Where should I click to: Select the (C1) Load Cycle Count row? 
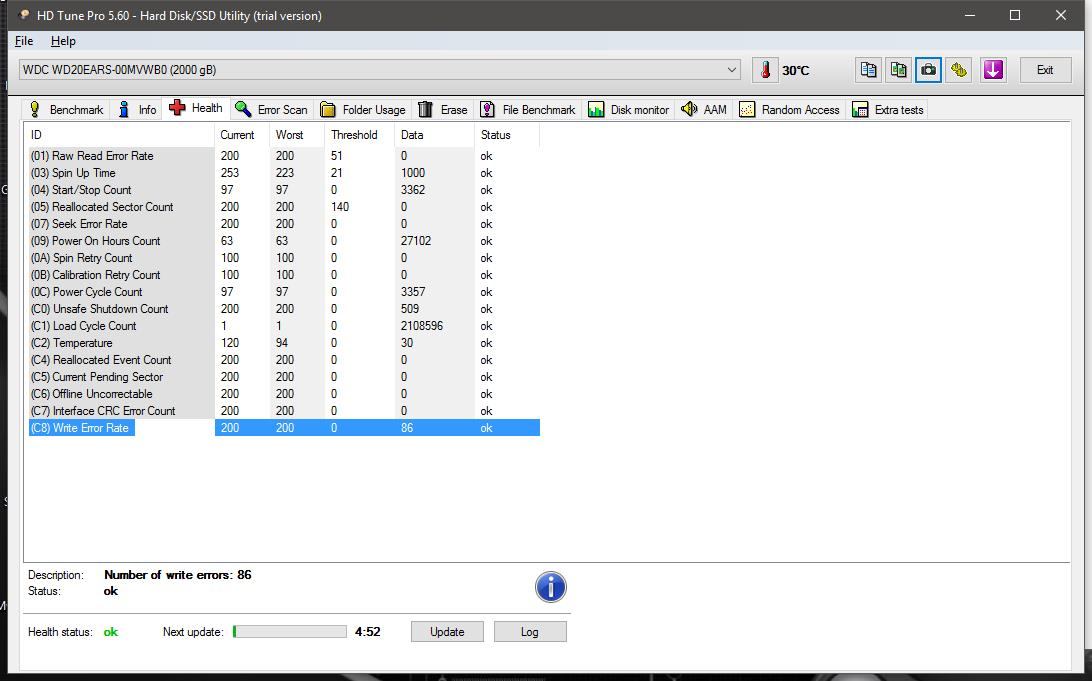[x=284, y=326]
